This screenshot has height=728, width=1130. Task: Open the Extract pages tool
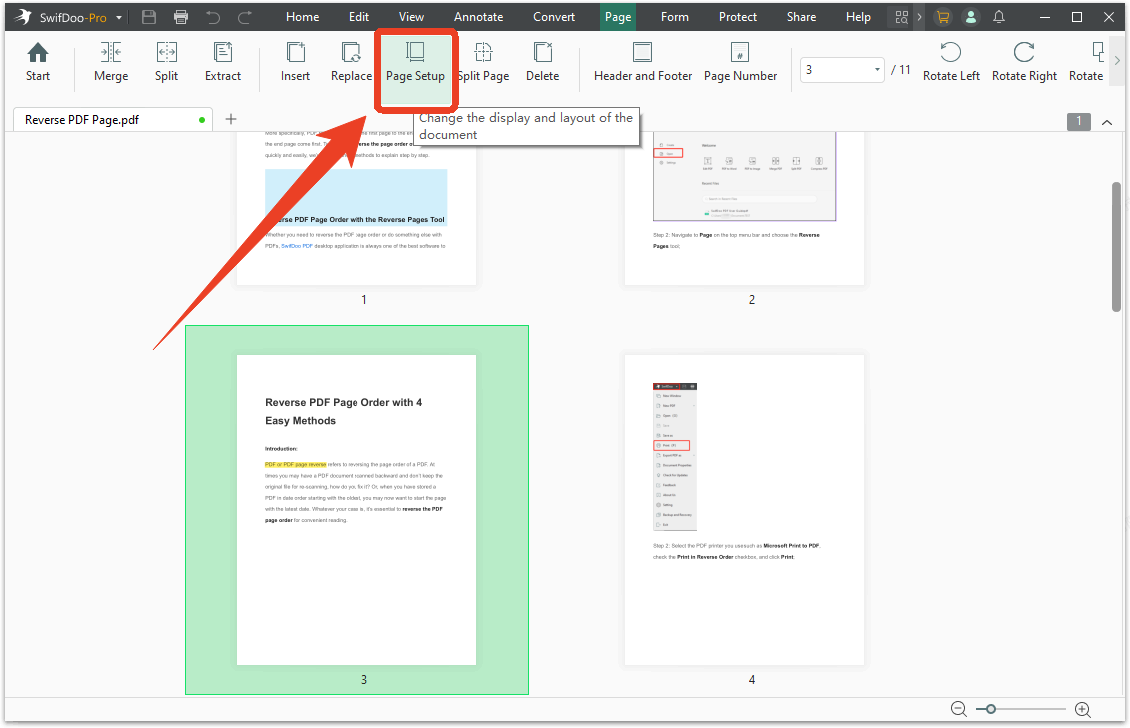[223, 62]
